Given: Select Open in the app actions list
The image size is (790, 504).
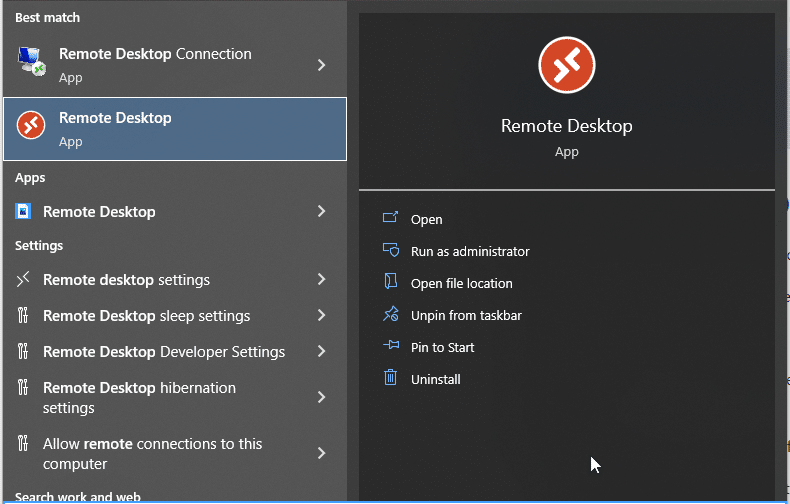Looking at the screenshot, I should (426, 220).
